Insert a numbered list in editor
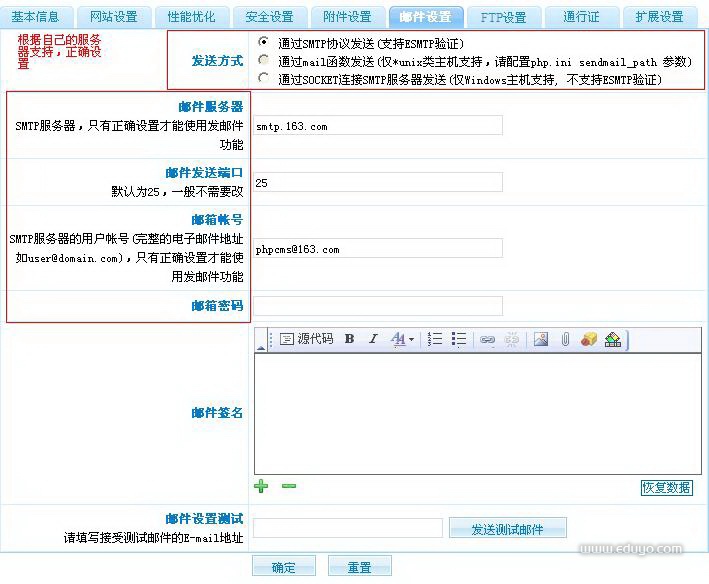Viewport: 709px width, 584px height. coord(435,339)
